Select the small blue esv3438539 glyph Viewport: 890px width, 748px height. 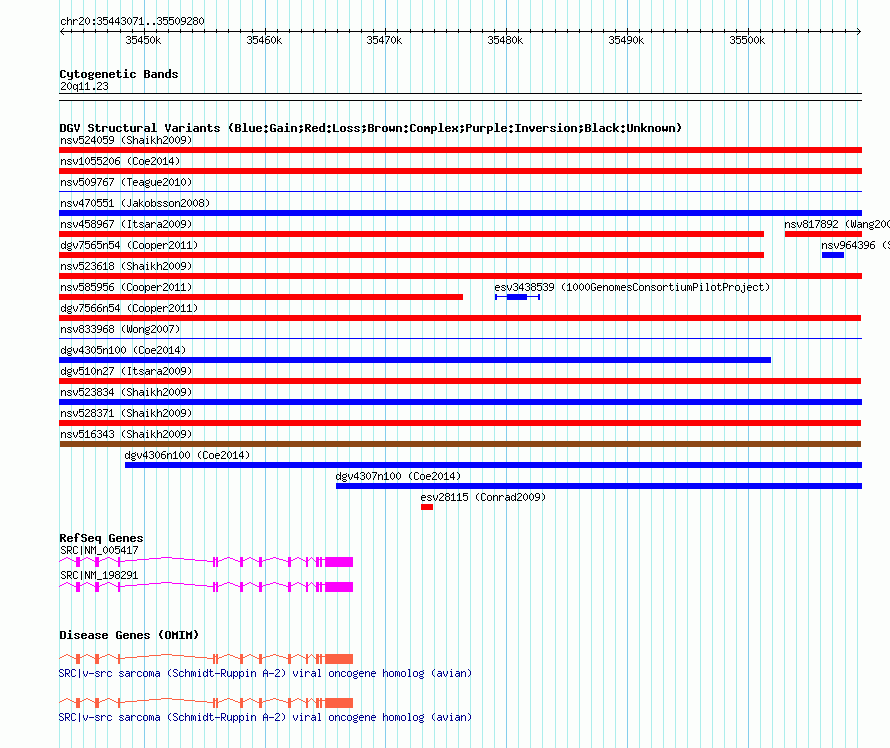[x=517, y=297]
